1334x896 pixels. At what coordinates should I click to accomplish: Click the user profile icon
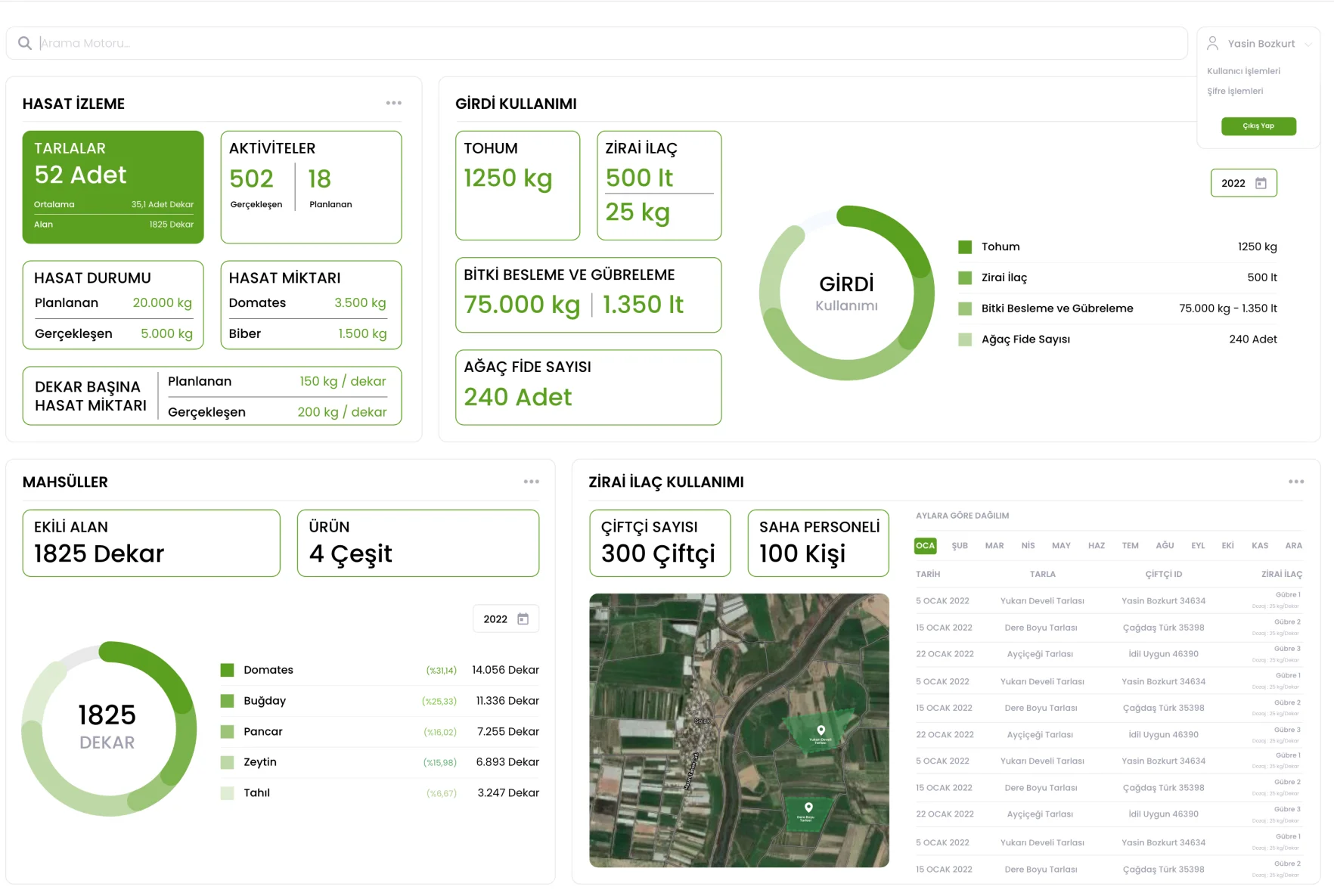[x=1212, y=43]
